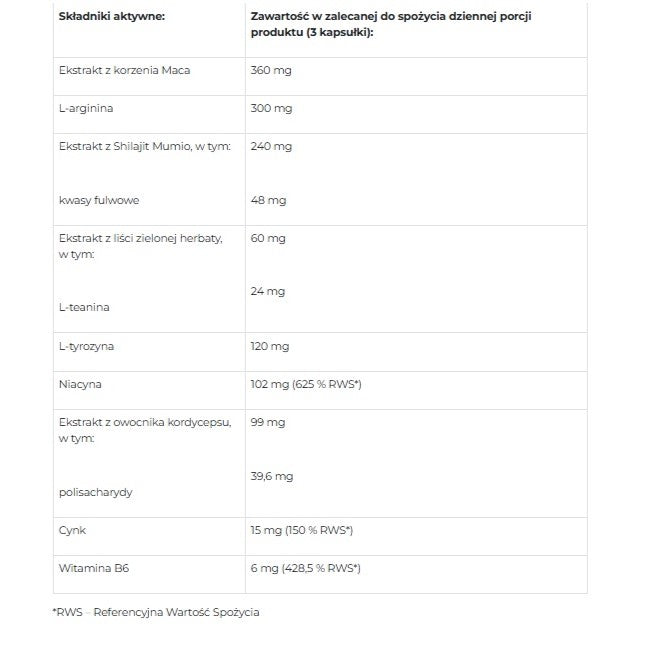
Task: Click the '48 mg' value
Action: coord(267,200)
